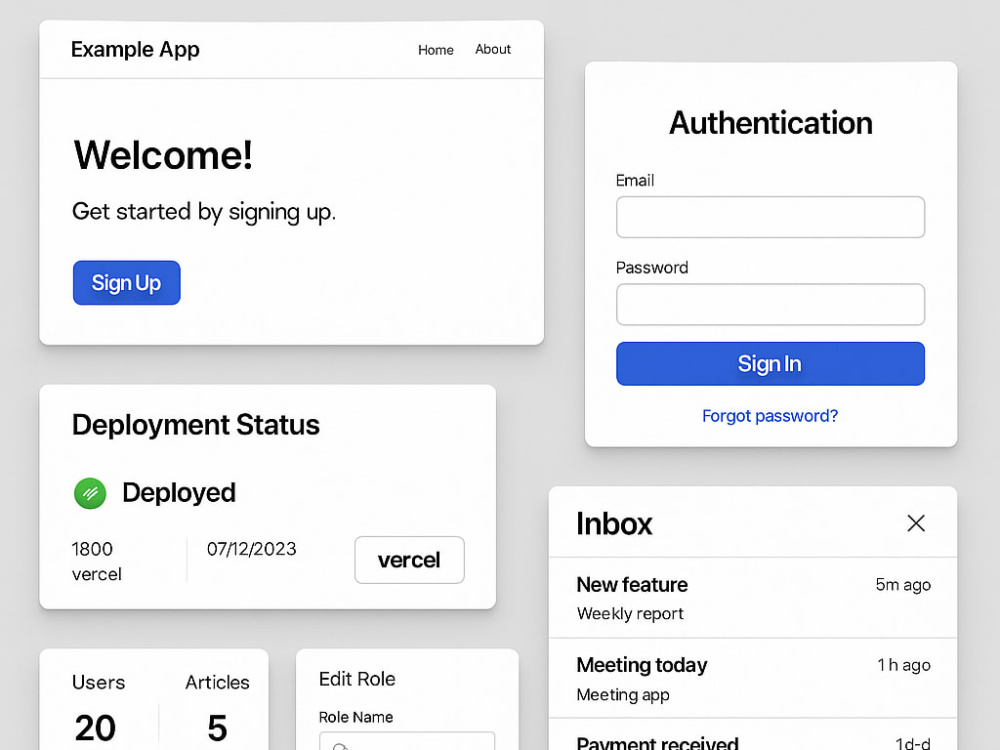Click the Articles label
The image size is (1000, 750).
217,682
